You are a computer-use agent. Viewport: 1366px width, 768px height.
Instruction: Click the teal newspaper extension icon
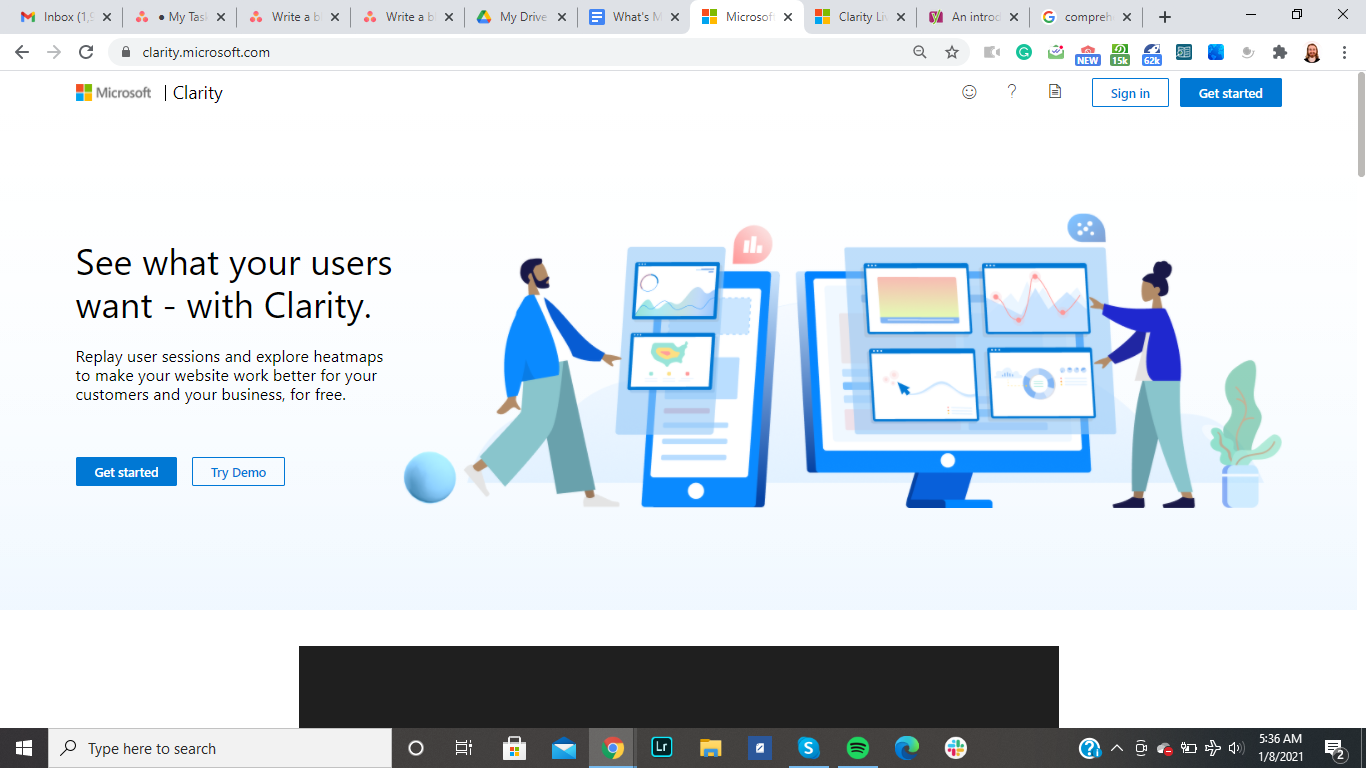1184,52
